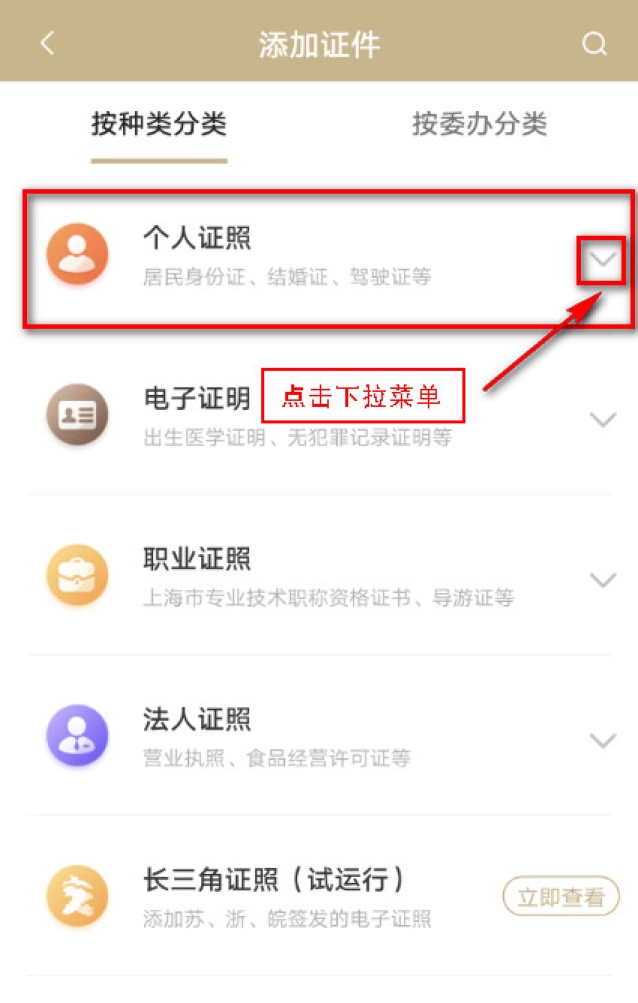The width and height of the screenshot is (638, 1003).
Task: Switch to 按种类分类 tab
Action: click(x=159, y=124)
